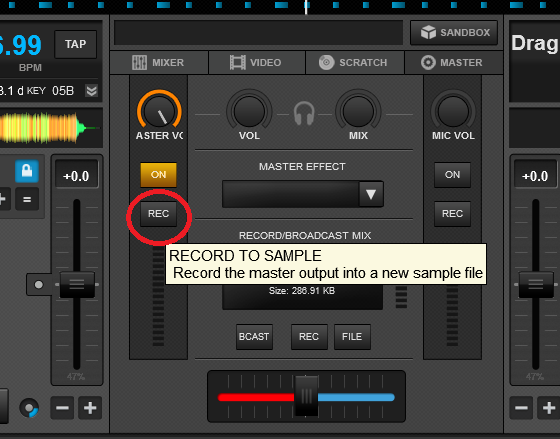Switch to the VIDEO tab

point(257,63)
